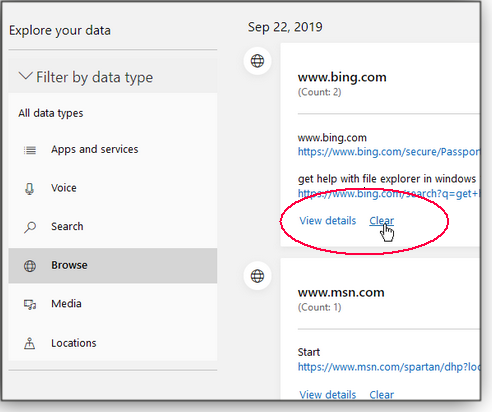492x412 pixels.
Task: Collapse the Filter by data type chevron
Action: (x=25, y=76)
